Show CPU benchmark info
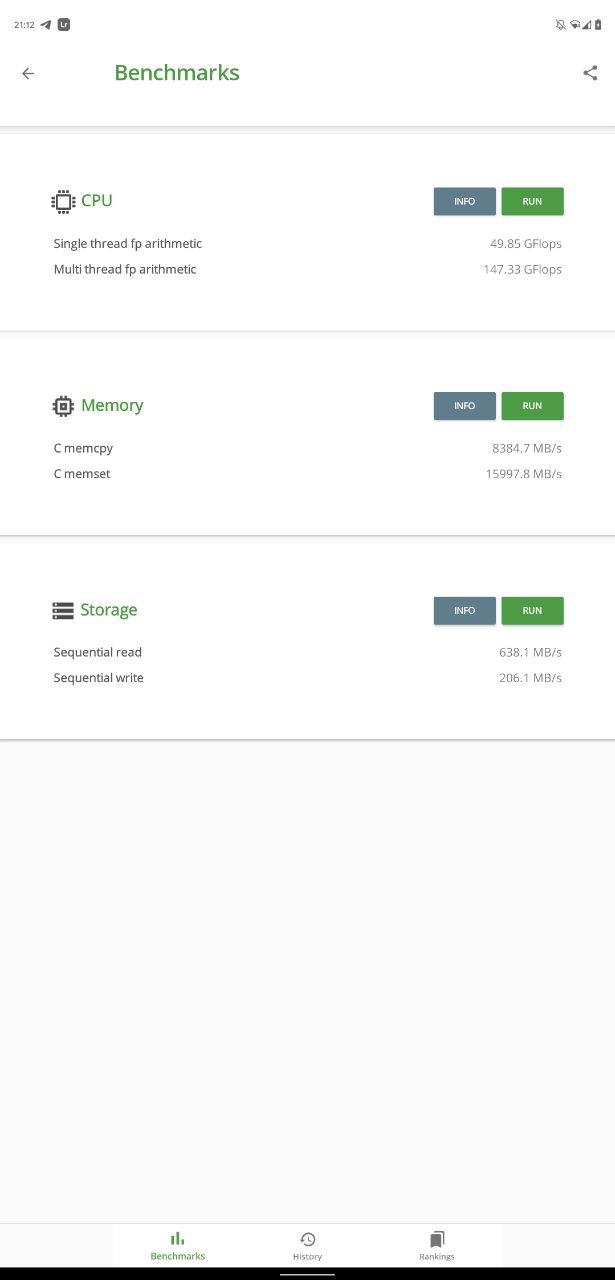The height and width of the screenshot is (1280, 615). pyautogui.click(x=465, y=201)
